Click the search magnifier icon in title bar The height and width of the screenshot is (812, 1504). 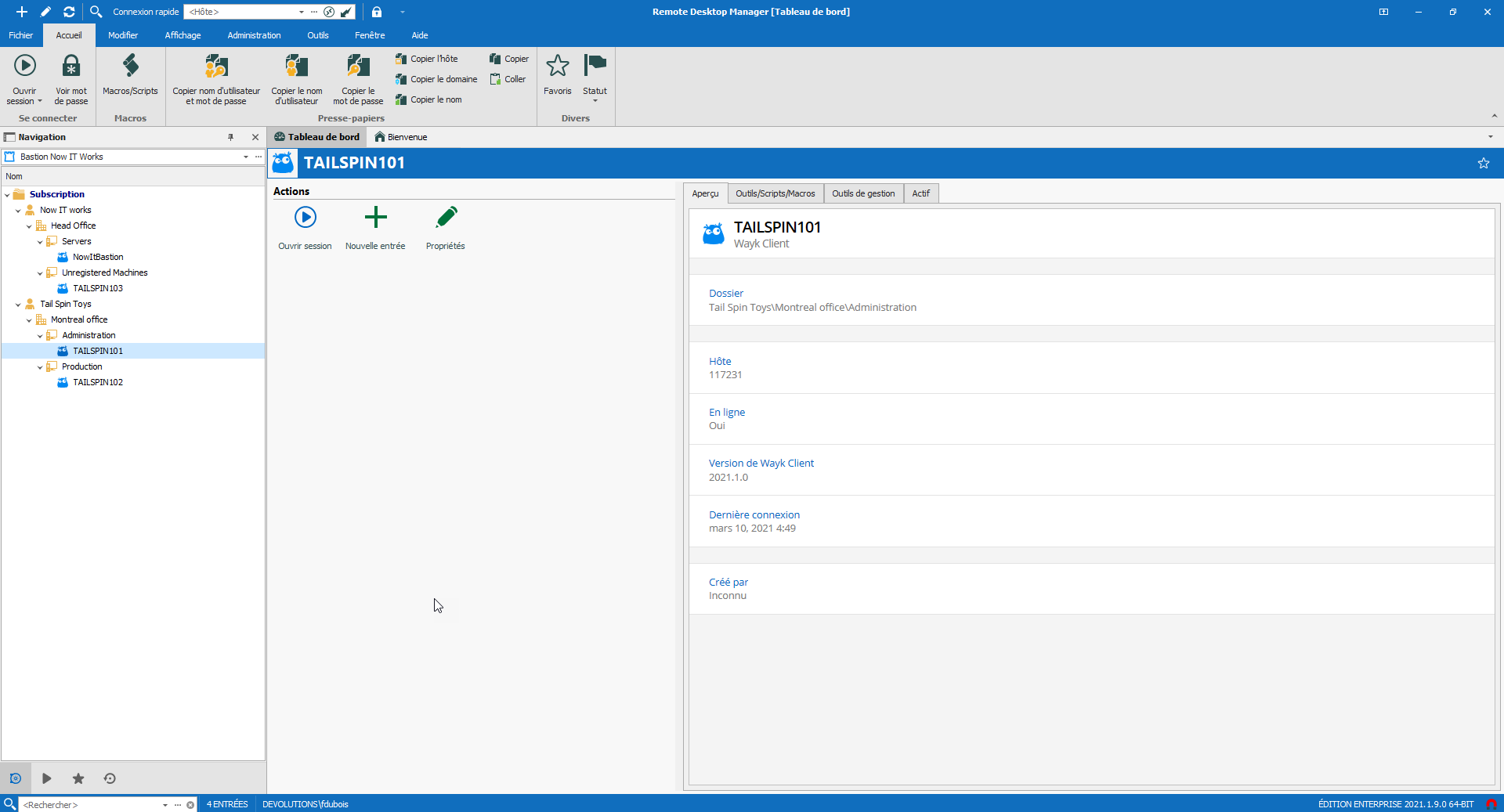(x=96, y=12)
